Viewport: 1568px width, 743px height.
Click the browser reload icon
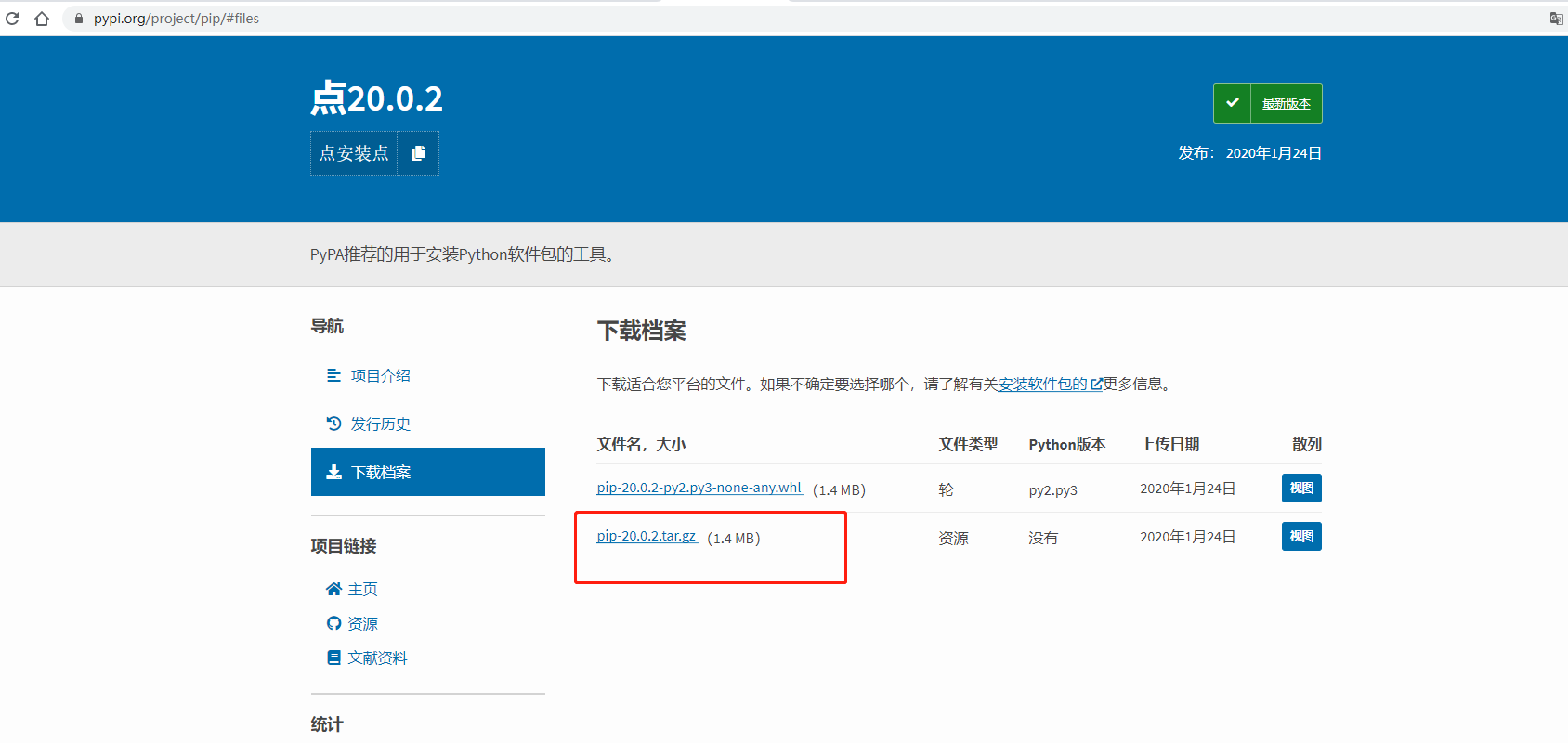12,19
